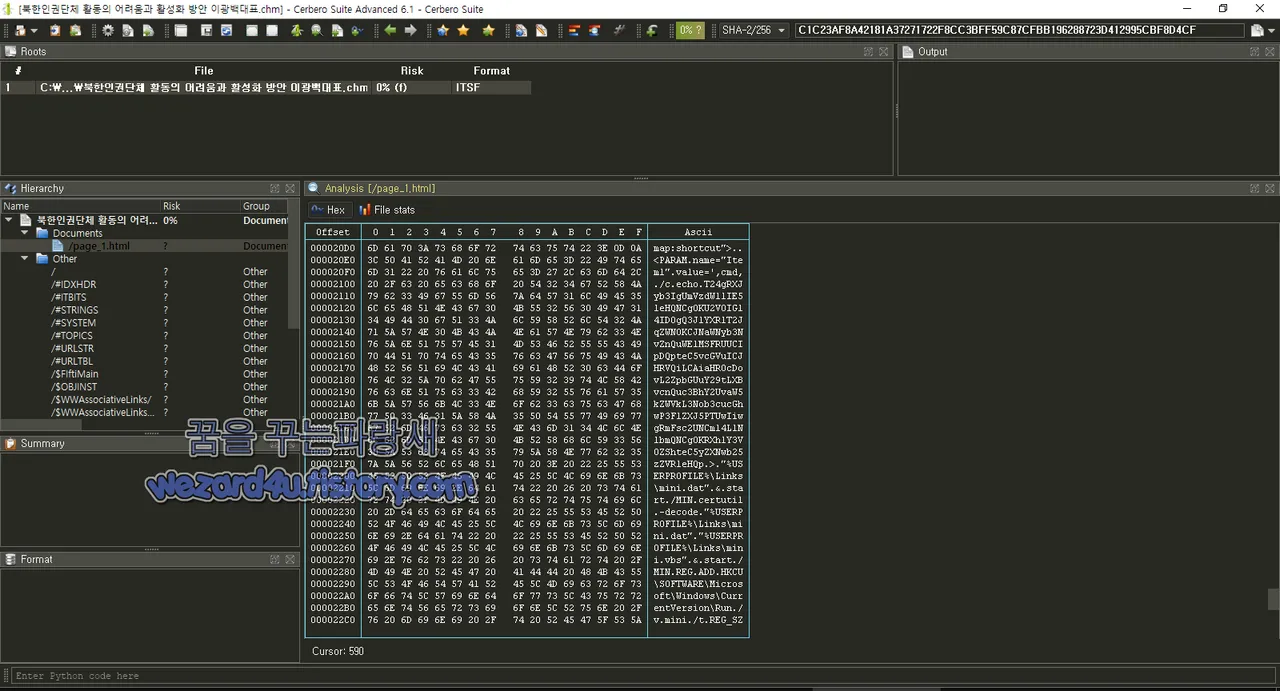Viewport: 1280px width, 691px height.
Task: Switch to the Hex view tab
Action: [x=329, y=209]
